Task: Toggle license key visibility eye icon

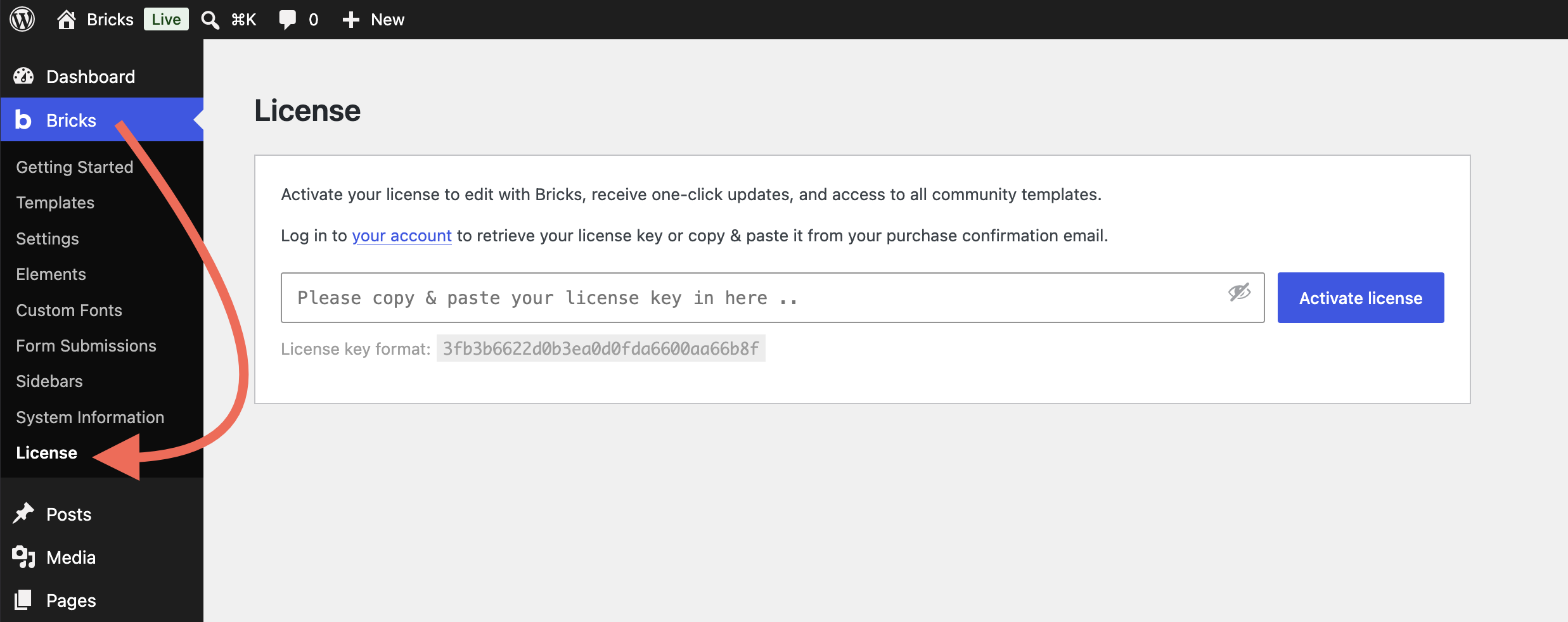Action: point(1239,292)
